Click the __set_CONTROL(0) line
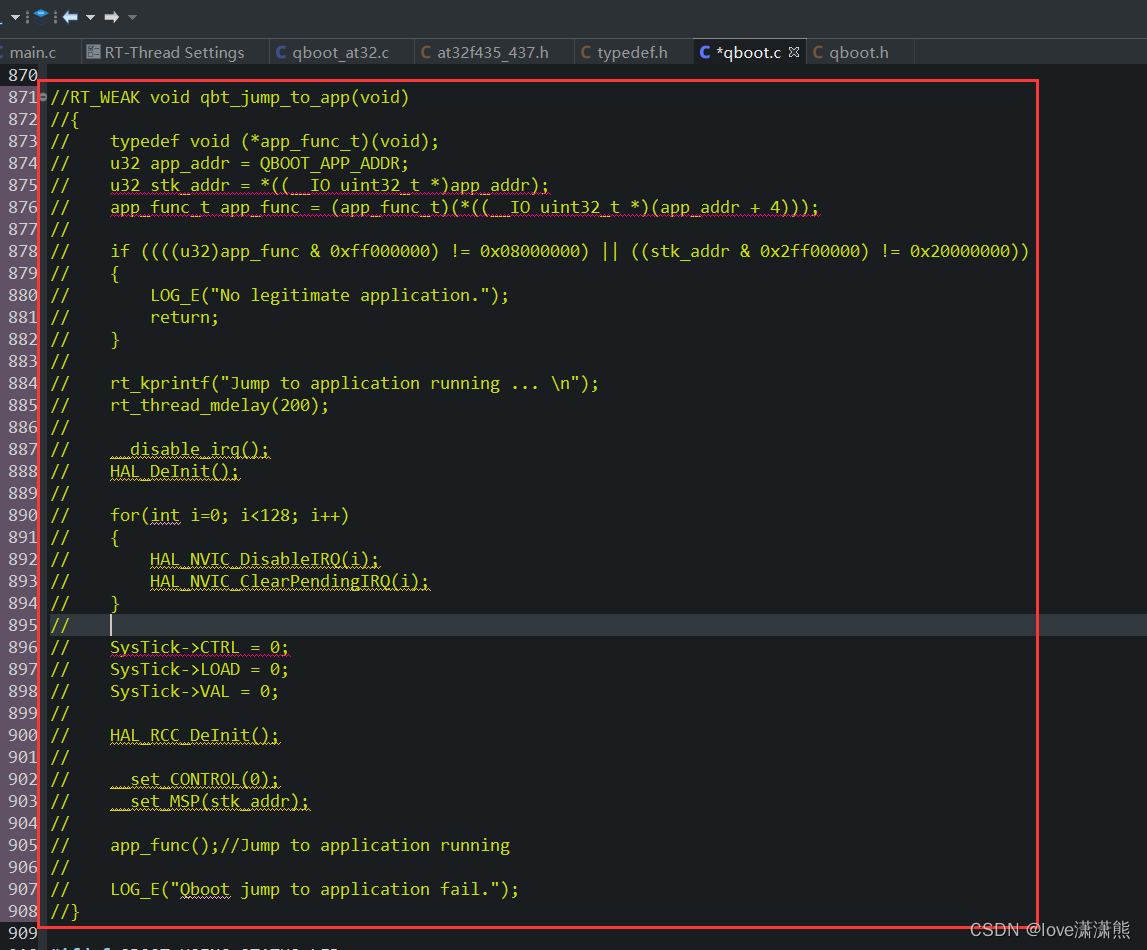 195,780
